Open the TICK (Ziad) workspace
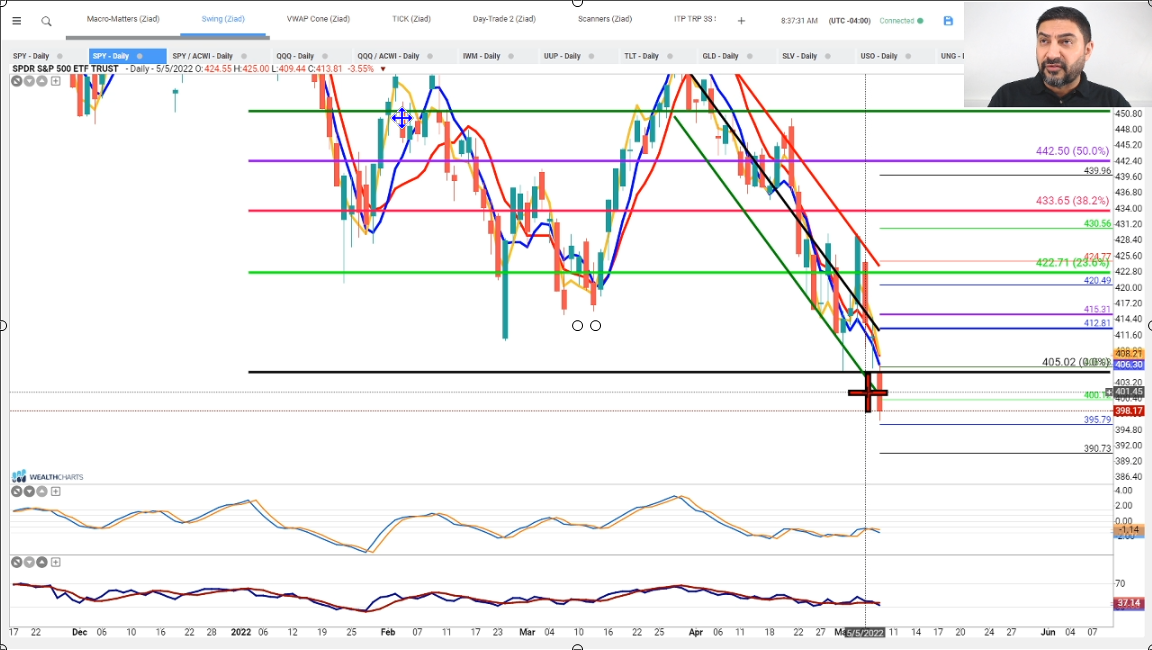Image resolution: width=1152 pixels, height=650 pixels. (x=411, y=19)
